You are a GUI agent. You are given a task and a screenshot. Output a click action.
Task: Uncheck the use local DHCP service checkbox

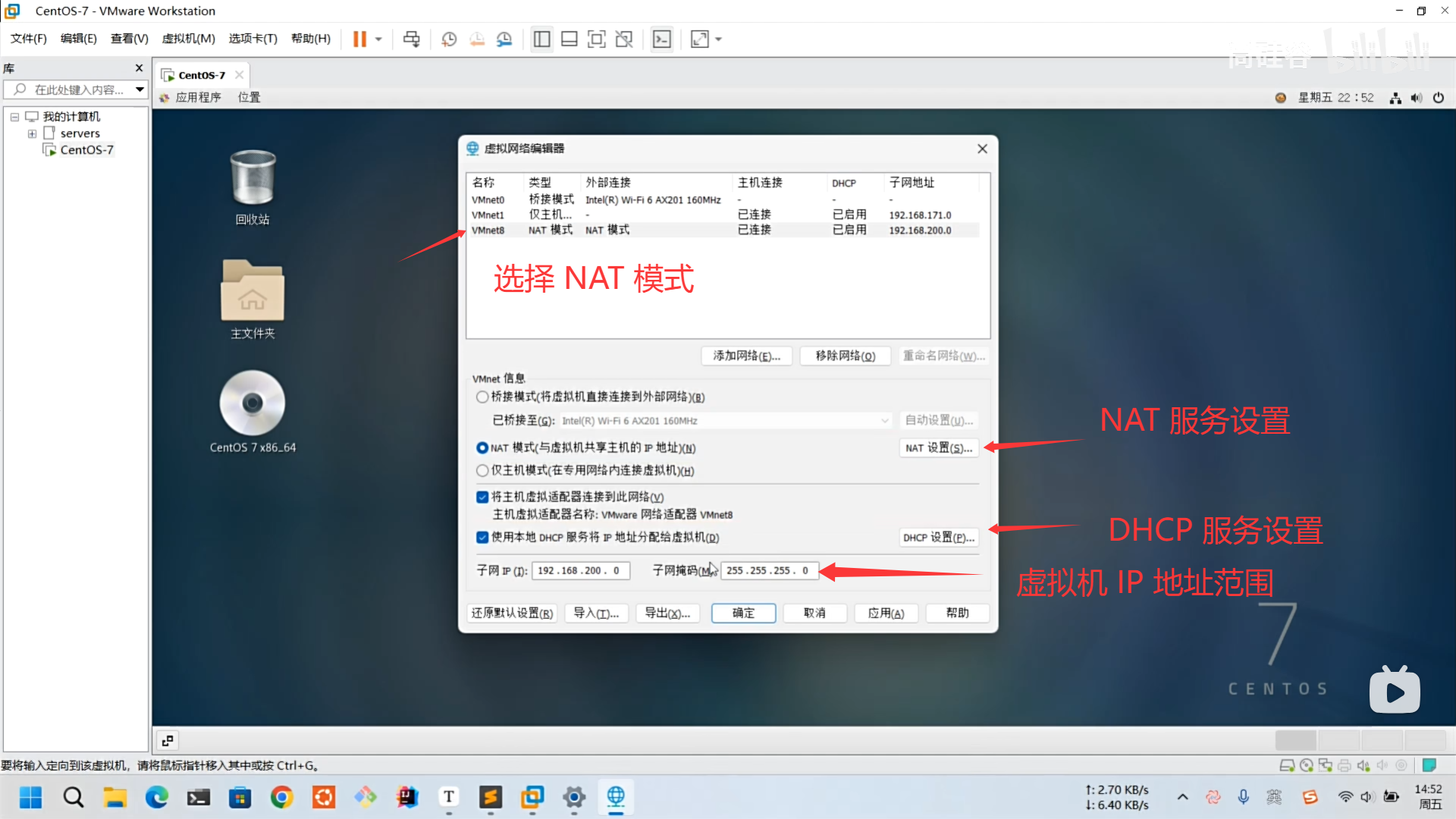pyautogui.click(x=482, y=537)
